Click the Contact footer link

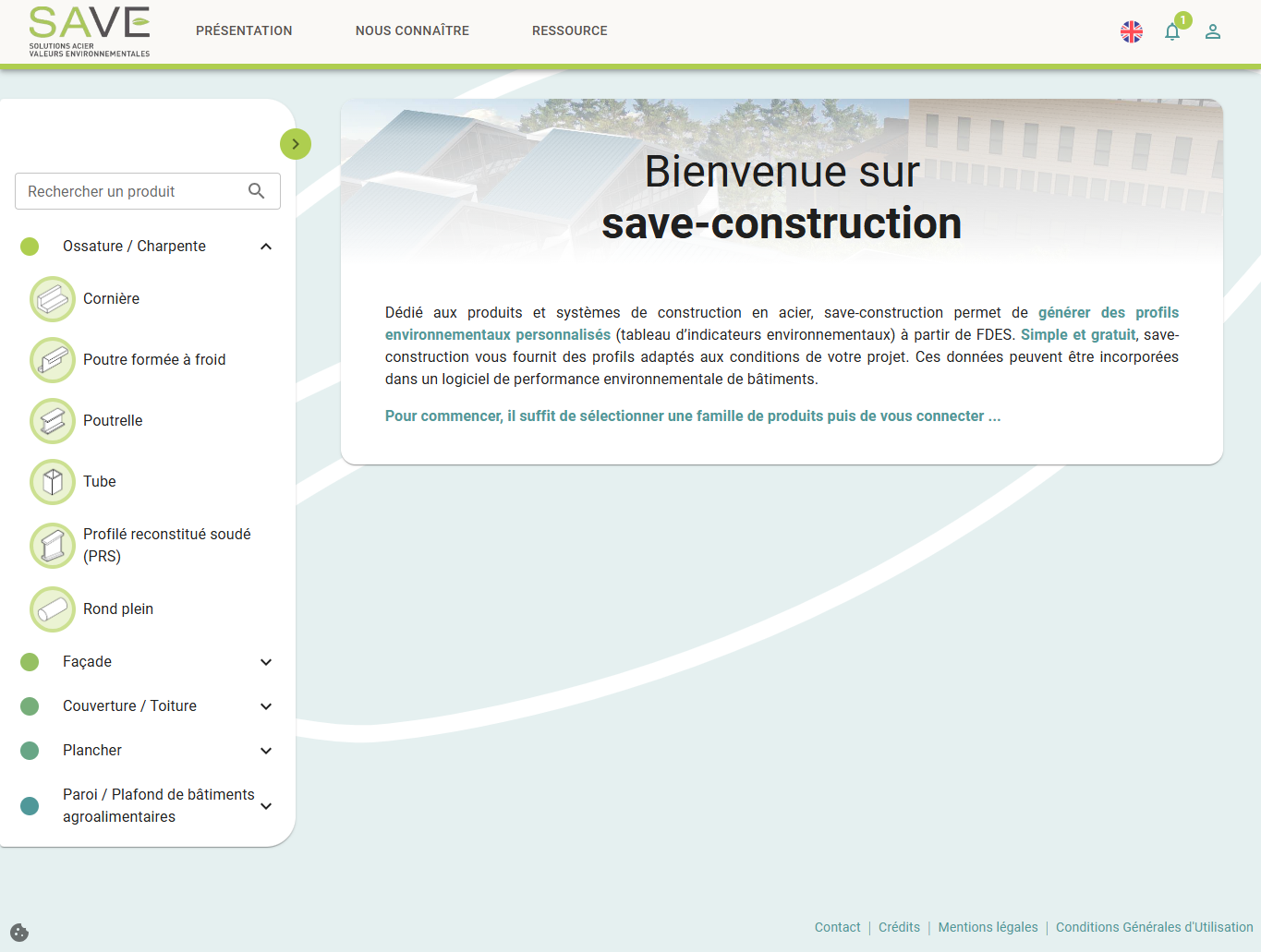point(837,927)
